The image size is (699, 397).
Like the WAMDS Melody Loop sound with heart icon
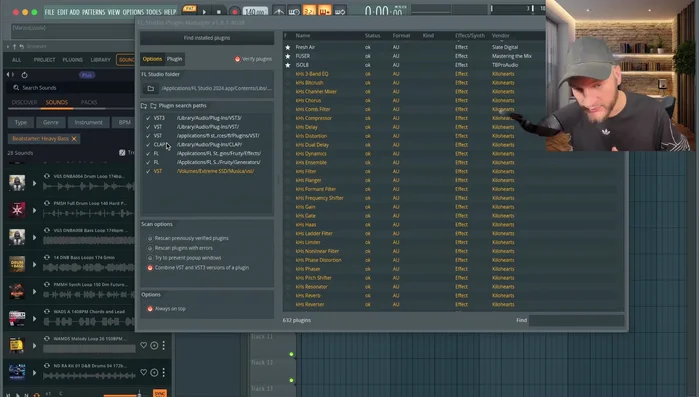(x=144, y=345)
